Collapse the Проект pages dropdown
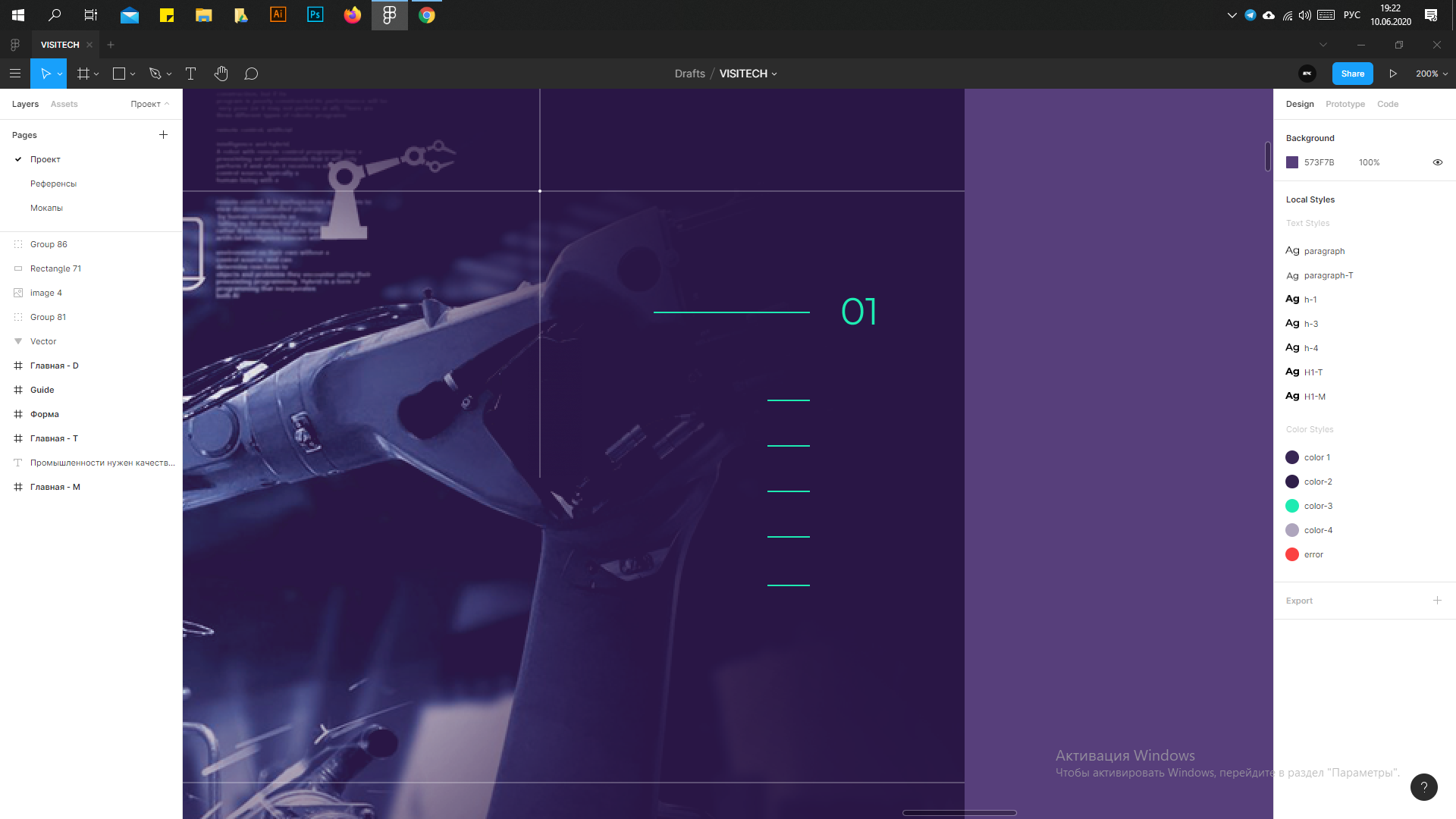Screen dimensions: 1456x819 point(149,104)
